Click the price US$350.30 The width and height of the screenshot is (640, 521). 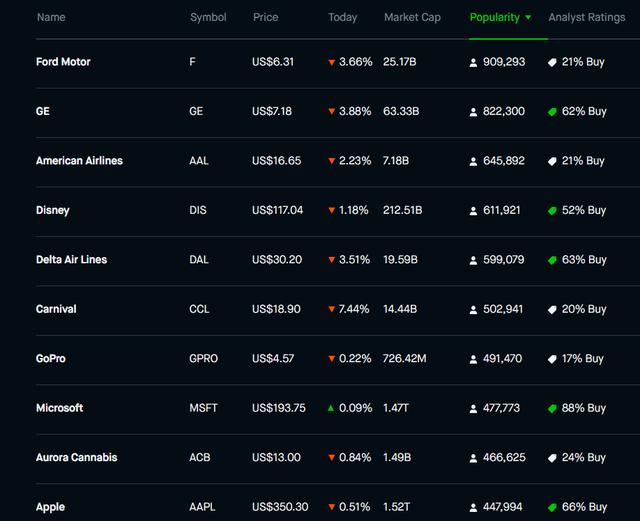pos(280,507)
